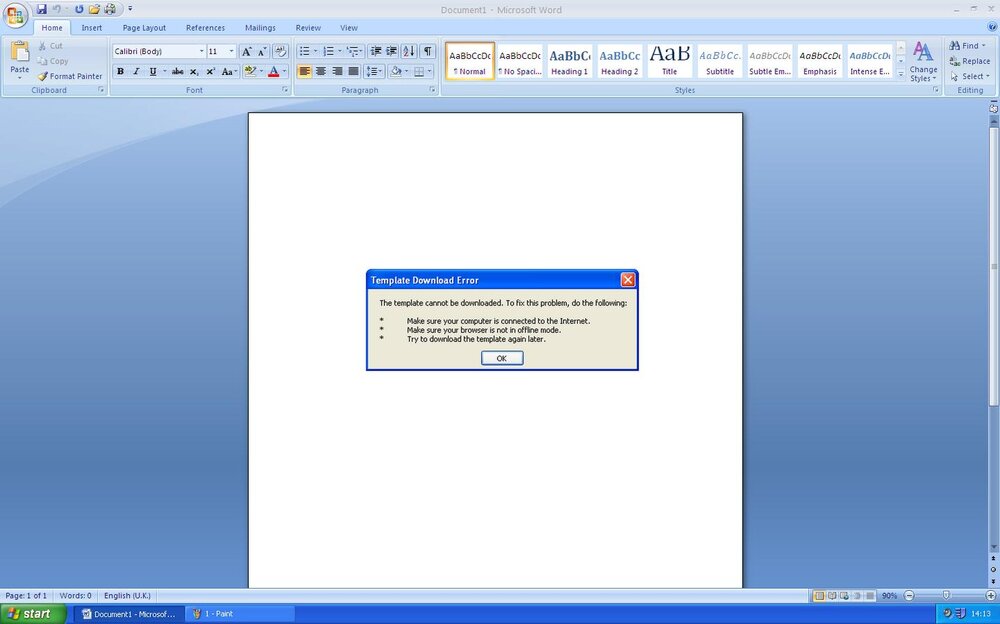
Task: Open line spacing options
Action: coord(374,71)
